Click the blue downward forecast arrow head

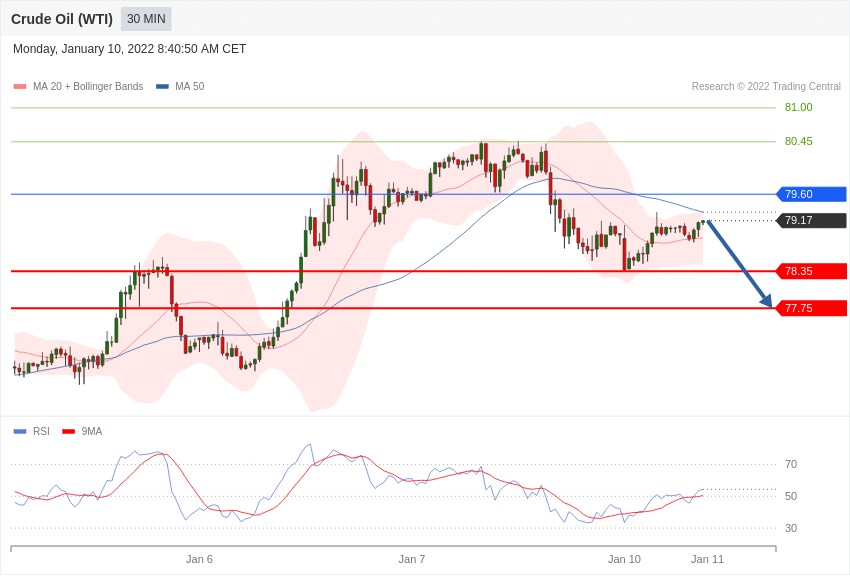point(767,300)
